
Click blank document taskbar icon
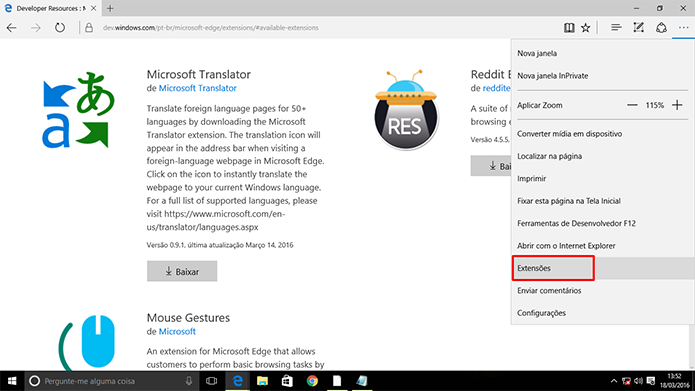point(337,381)
